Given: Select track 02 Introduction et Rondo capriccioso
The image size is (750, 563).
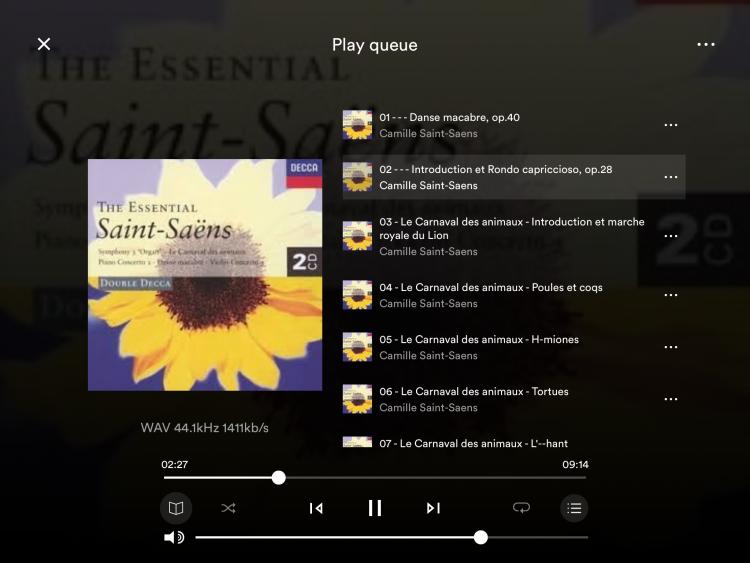Looking at the screenshot, I should click(x=514, y=177).
